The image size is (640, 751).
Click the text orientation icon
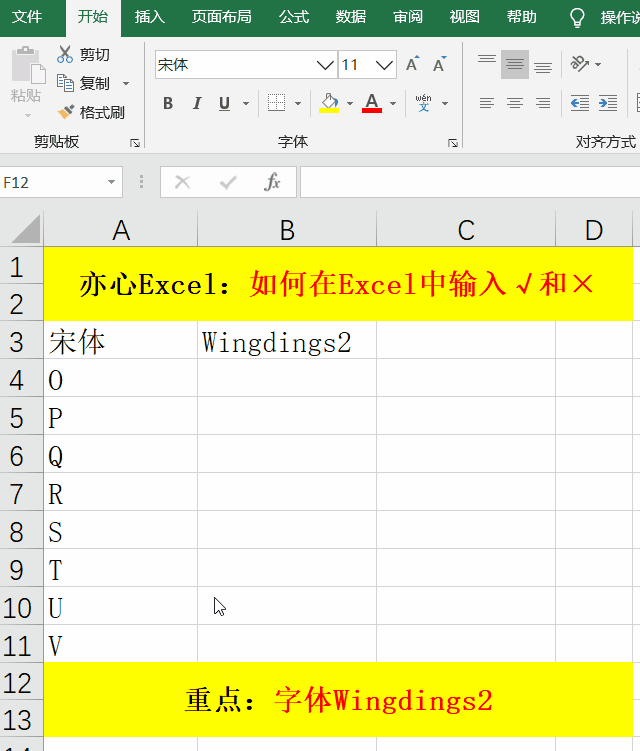coord(580,64)
